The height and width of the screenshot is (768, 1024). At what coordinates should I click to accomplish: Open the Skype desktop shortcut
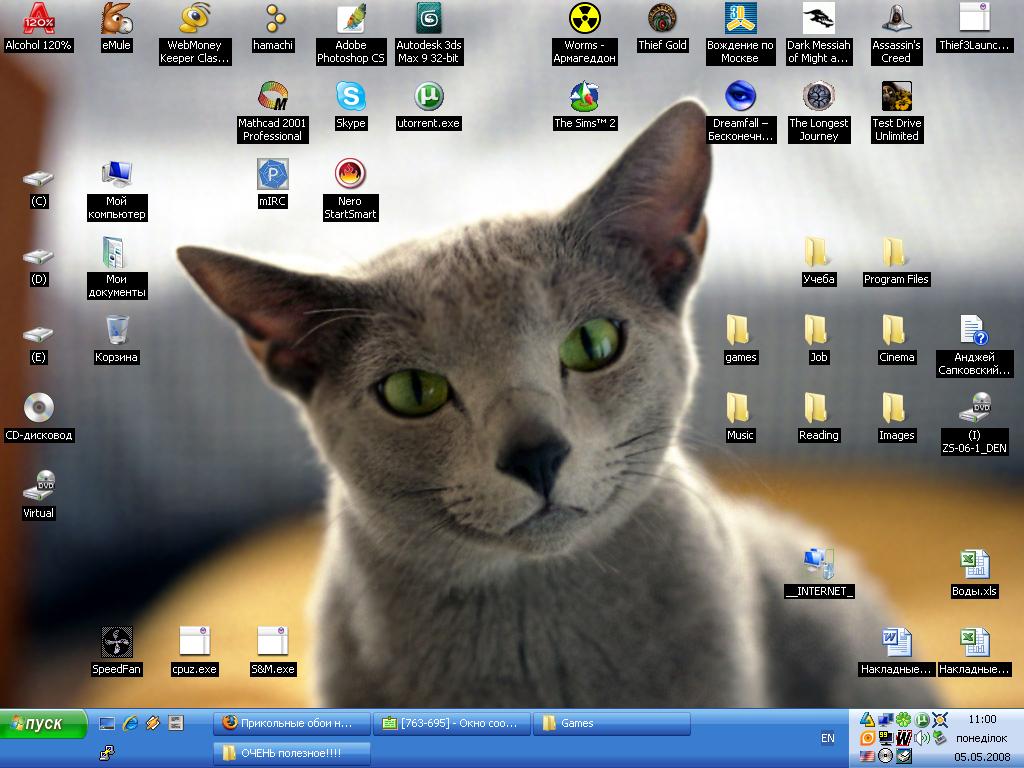(350, 97)
